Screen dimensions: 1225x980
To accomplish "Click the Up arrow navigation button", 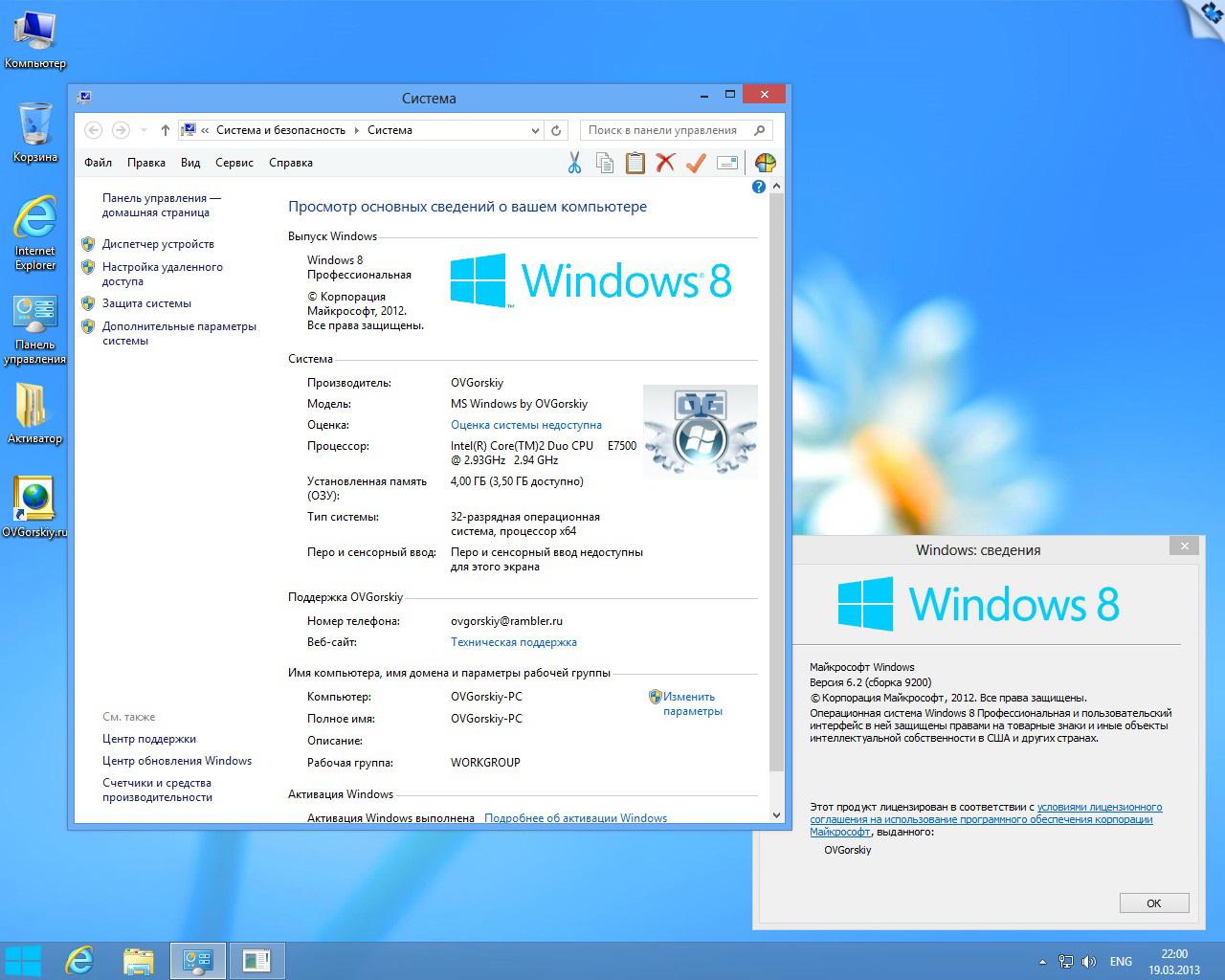I will 165,130.
